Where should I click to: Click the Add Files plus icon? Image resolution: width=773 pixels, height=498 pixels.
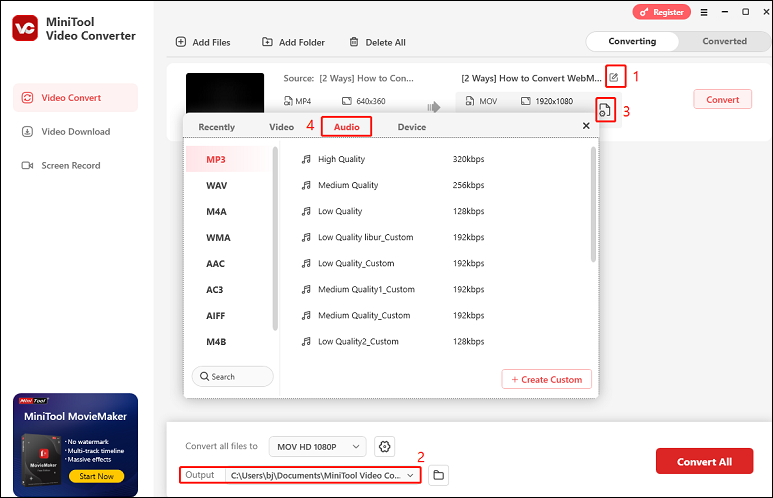coord(181,42)
